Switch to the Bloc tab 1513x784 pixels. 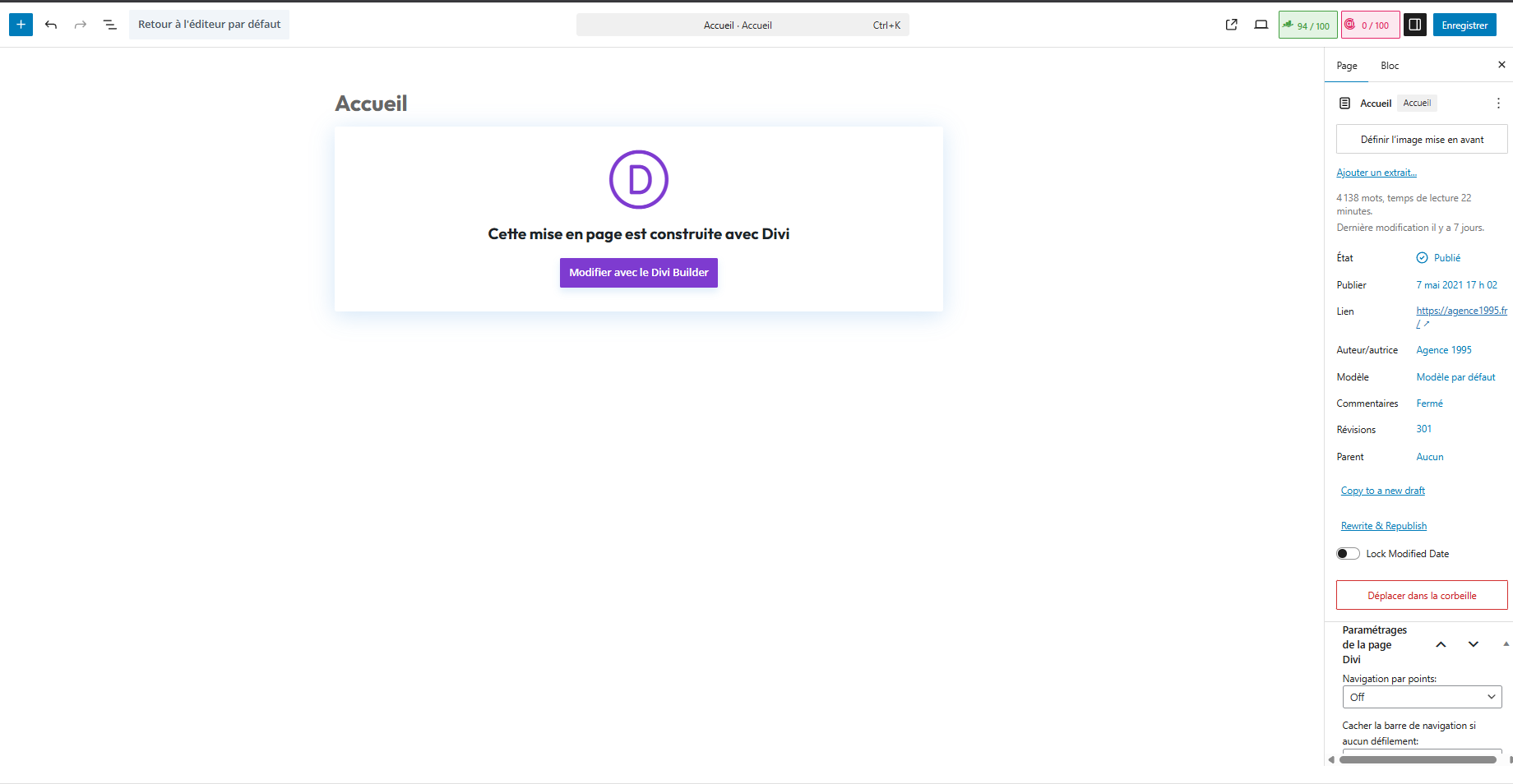(1390, 66)
